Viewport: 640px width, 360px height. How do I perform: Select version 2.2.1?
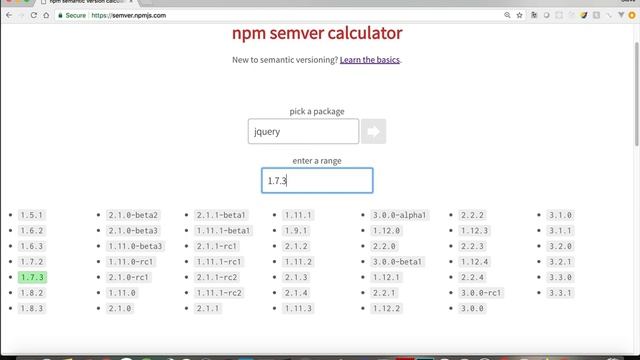(384, 293)
